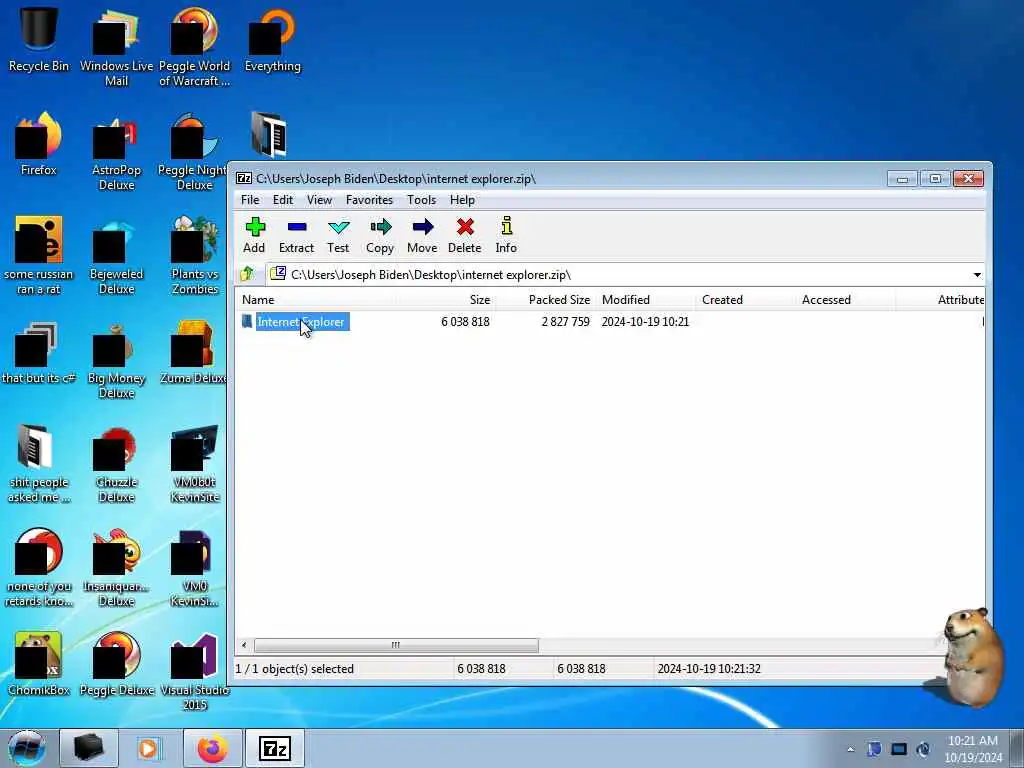Click the 7-Zip taskbar button
Viewport: 1024px width, 768px height.
[x=275, y=748]
